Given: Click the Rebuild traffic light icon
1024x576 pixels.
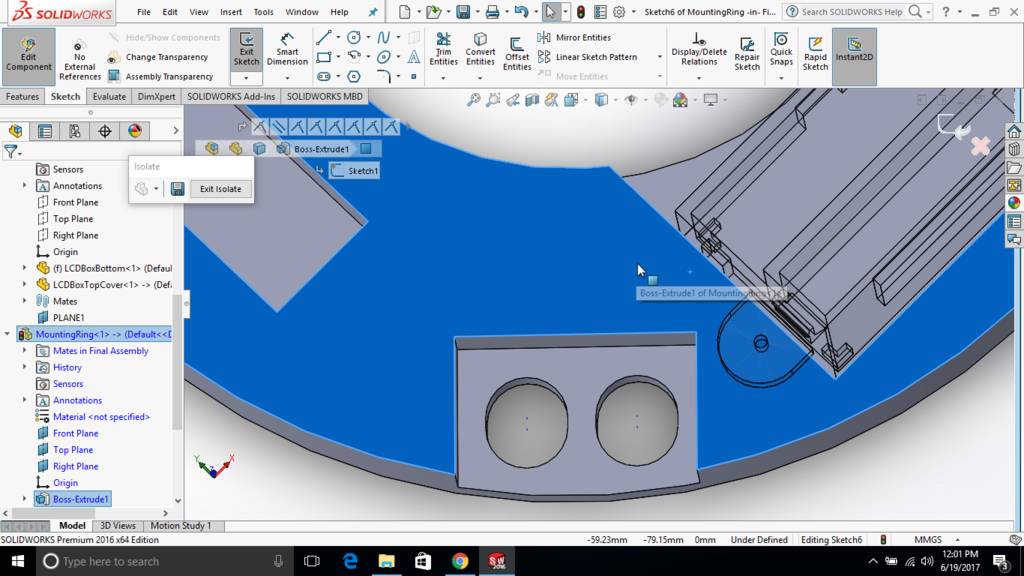Looking at the screenshot, I should pyautogui.click(x=581, y=12).
